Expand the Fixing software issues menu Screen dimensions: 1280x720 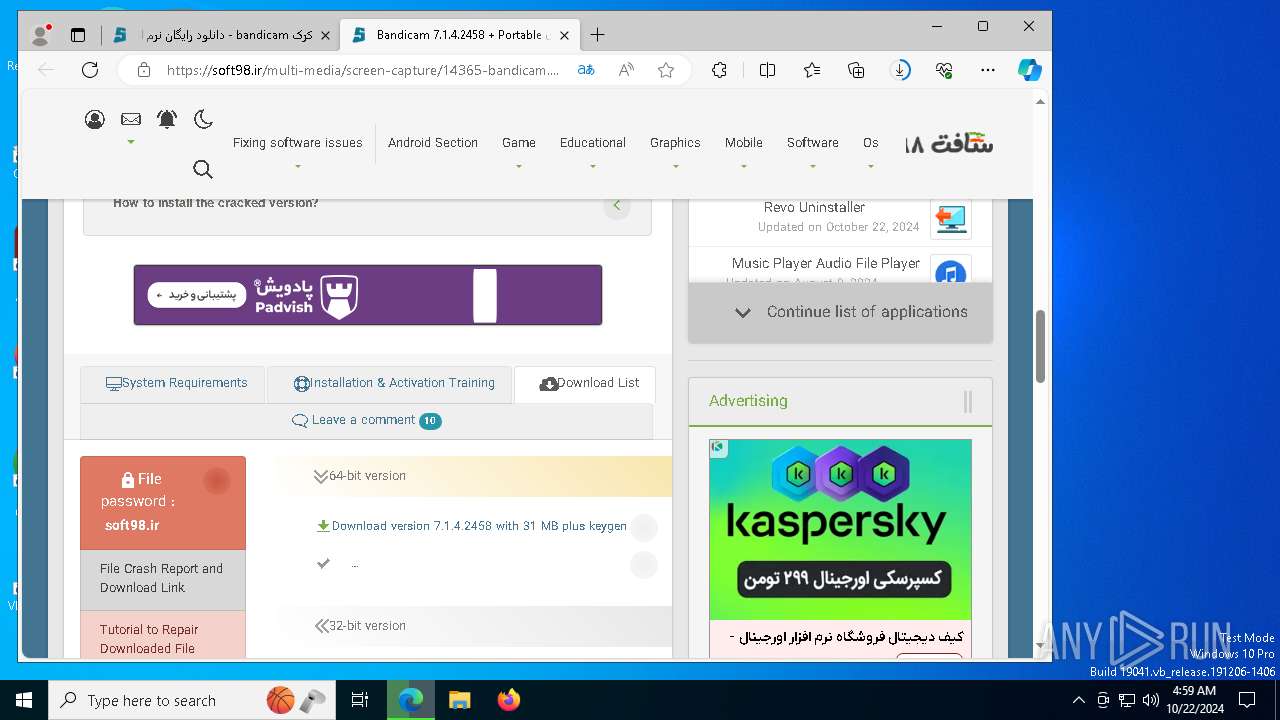[298, 143]
